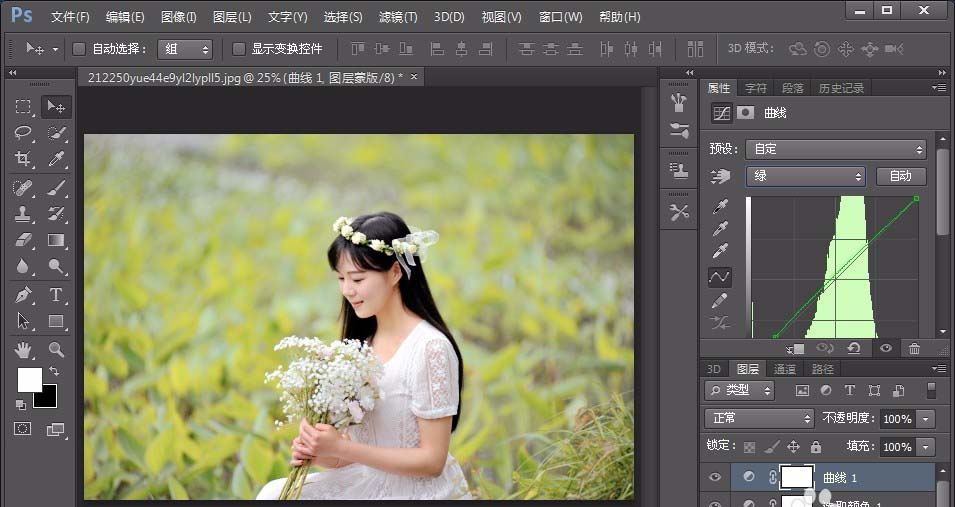Viewport: 955px width, 507px height.
Task: Reset curves adjustment to defaults
Action: pos(854,349)
